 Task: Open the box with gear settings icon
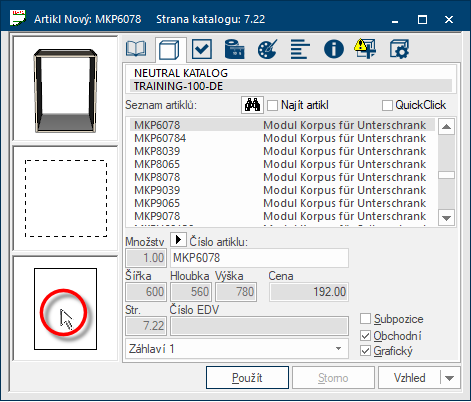click(x=399, y=49)
